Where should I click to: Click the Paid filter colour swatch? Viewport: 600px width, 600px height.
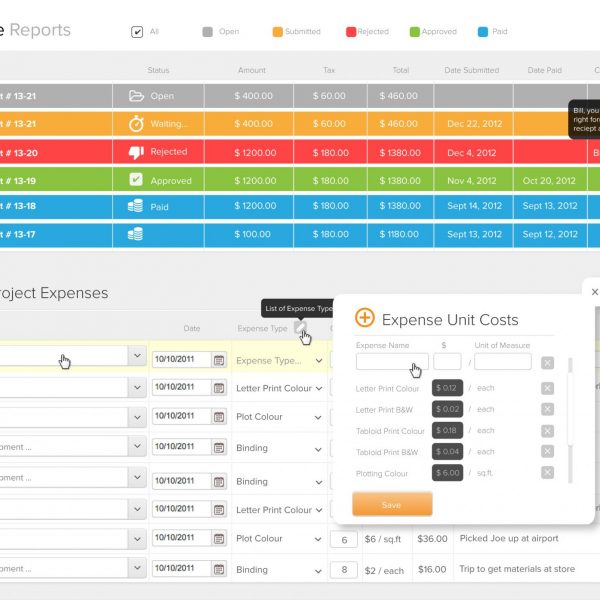[483, 31]
